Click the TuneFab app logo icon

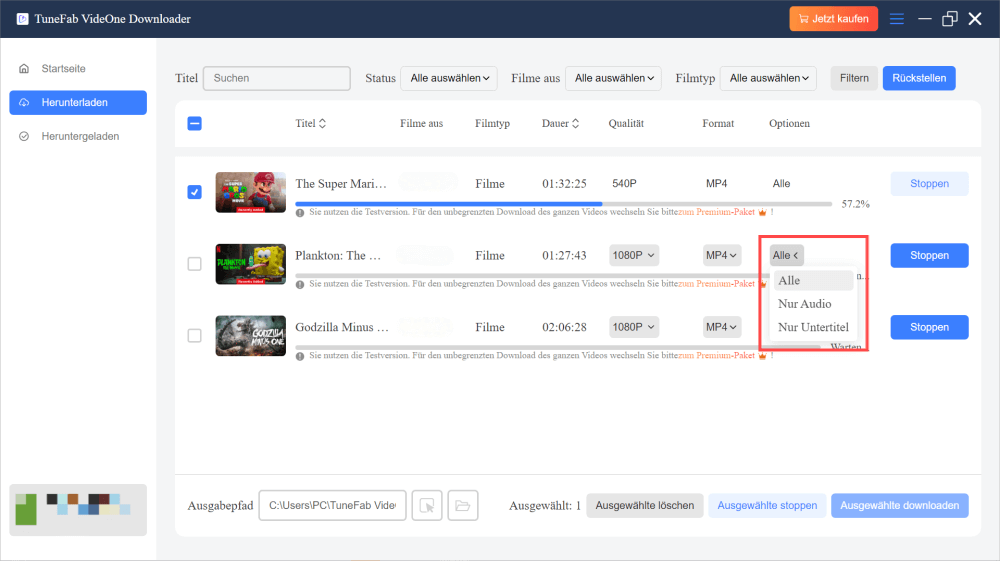pos(22,18)
